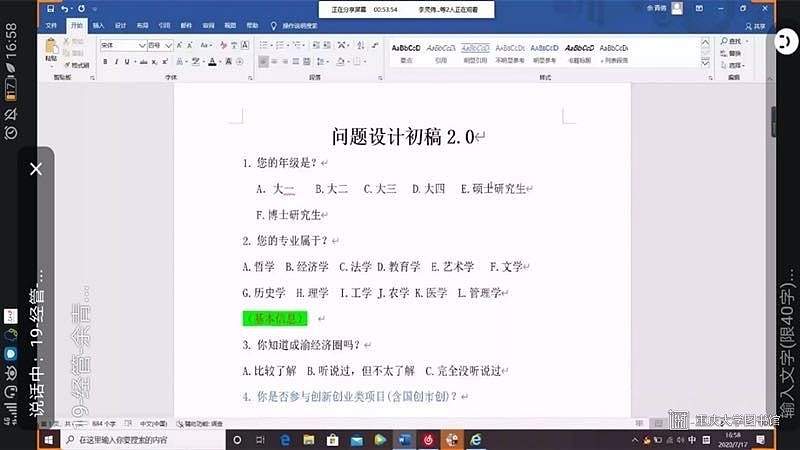
Task: Click the 共享 share button
Action: tap(755, 26)
